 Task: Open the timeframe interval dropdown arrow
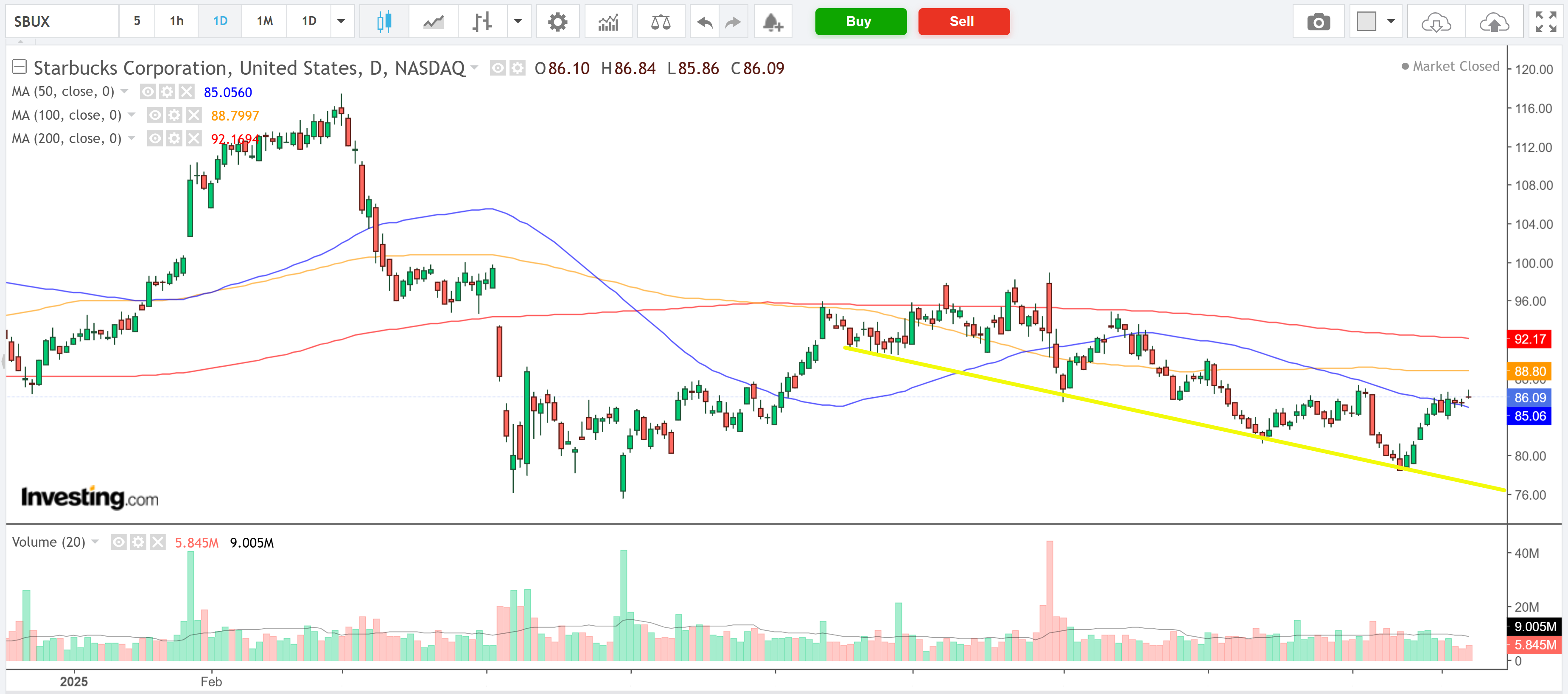pos(342,21)
